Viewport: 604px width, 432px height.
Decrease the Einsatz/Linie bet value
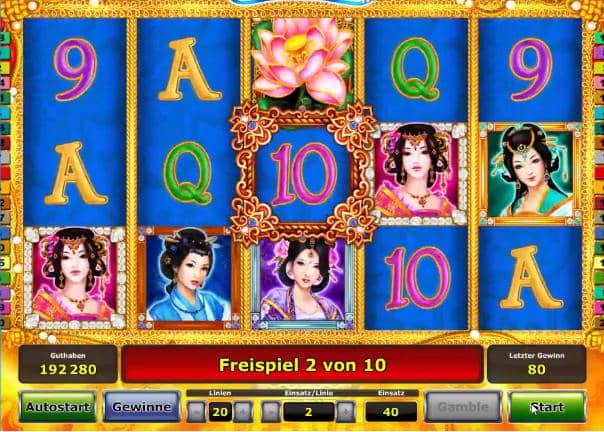pos(271,412)
